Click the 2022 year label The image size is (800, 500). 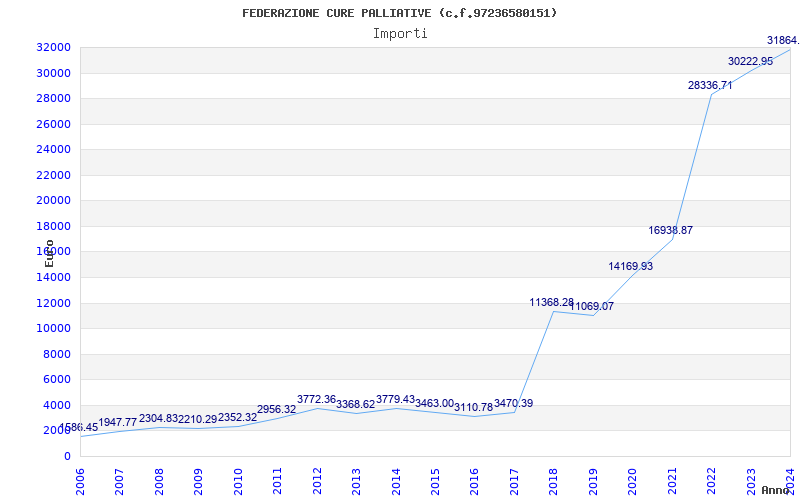pos(712,482)
